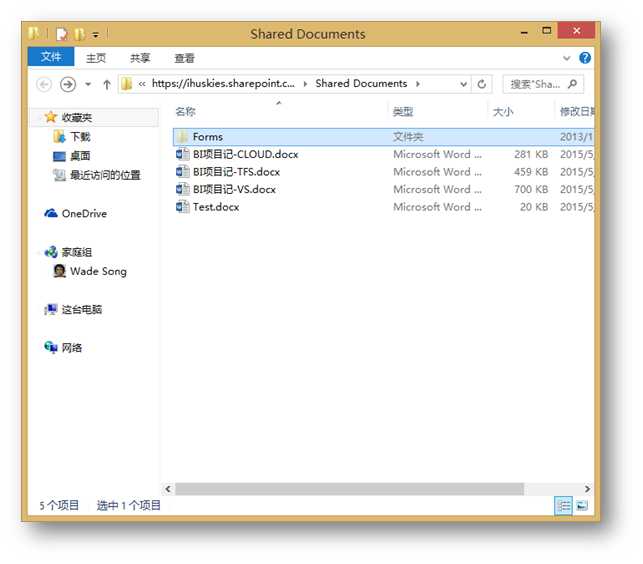
Task: Click the search magnifier icon
Action: click(x=572, y=84)
